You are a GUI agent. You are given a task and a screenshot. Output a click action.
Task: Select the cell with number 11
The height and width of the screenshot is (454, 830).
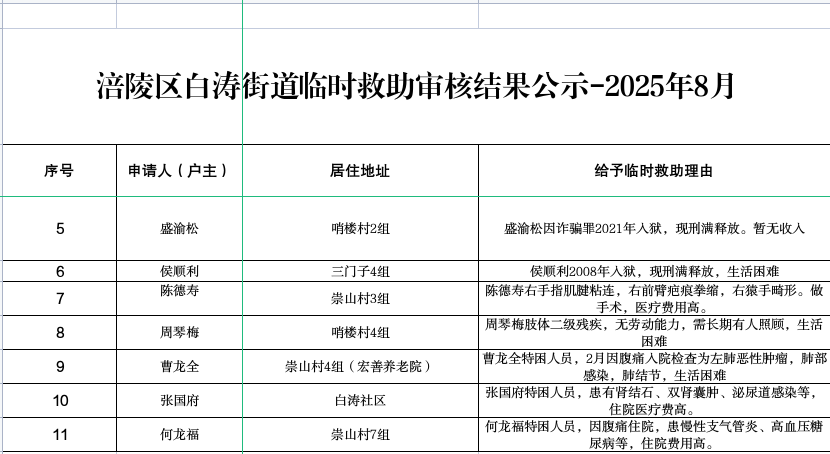click(59, 434)
